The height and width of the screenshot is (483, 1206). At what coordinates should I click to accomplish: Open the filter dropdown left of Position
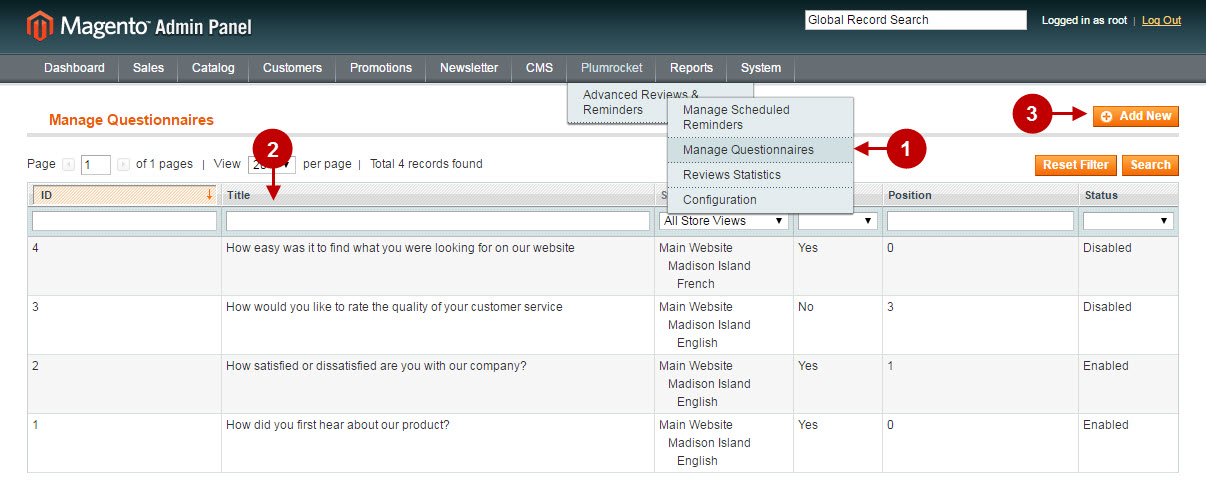pyautogui.click(x=838, y=220)
